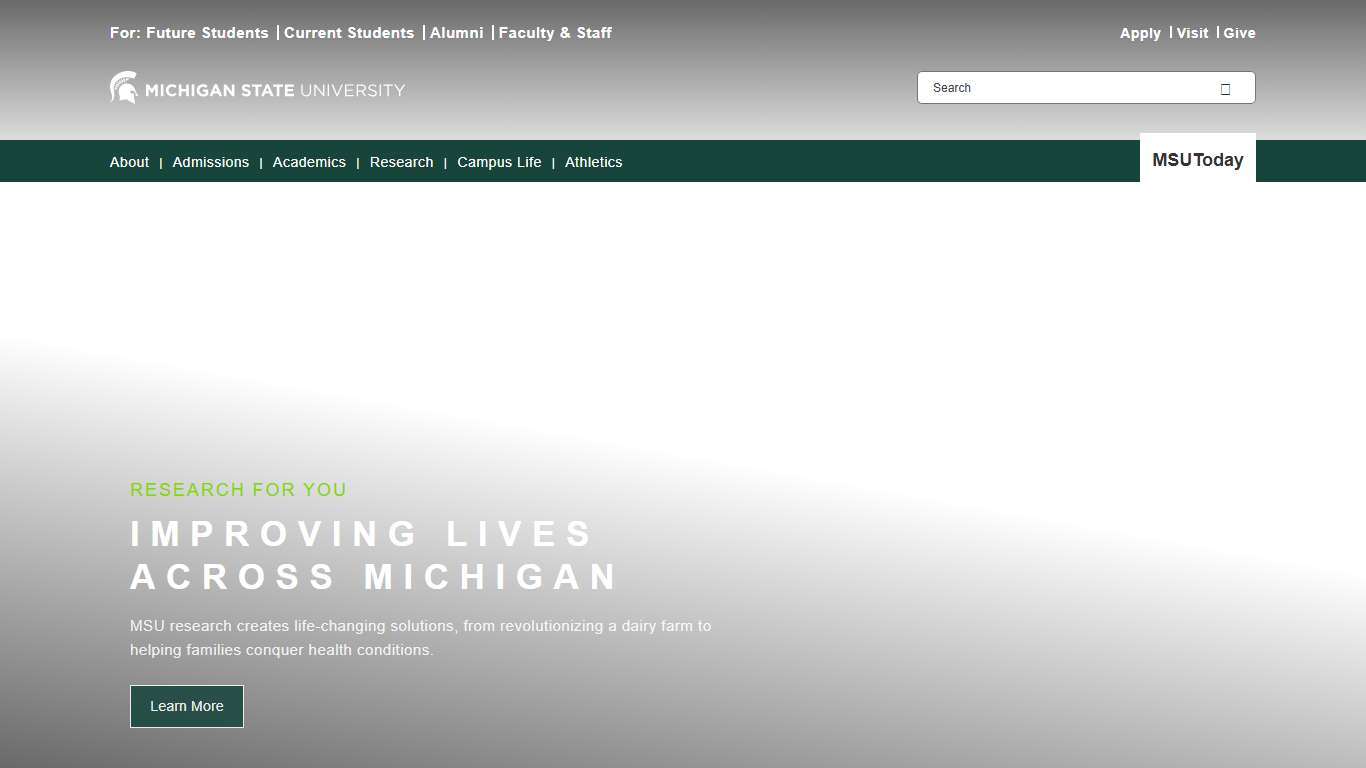1366x768 pixels.
Task: Click the Michigan State University wordmark
Action: (x=275, y=90)
